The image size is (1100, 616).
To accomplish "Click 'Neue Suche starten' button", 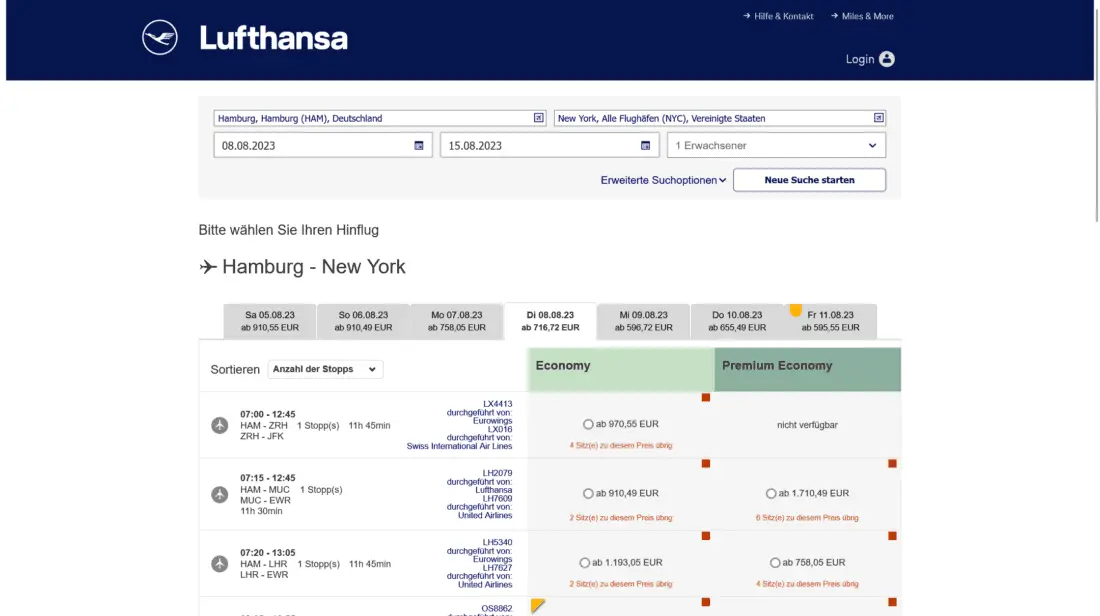I will tap(809, 180).
